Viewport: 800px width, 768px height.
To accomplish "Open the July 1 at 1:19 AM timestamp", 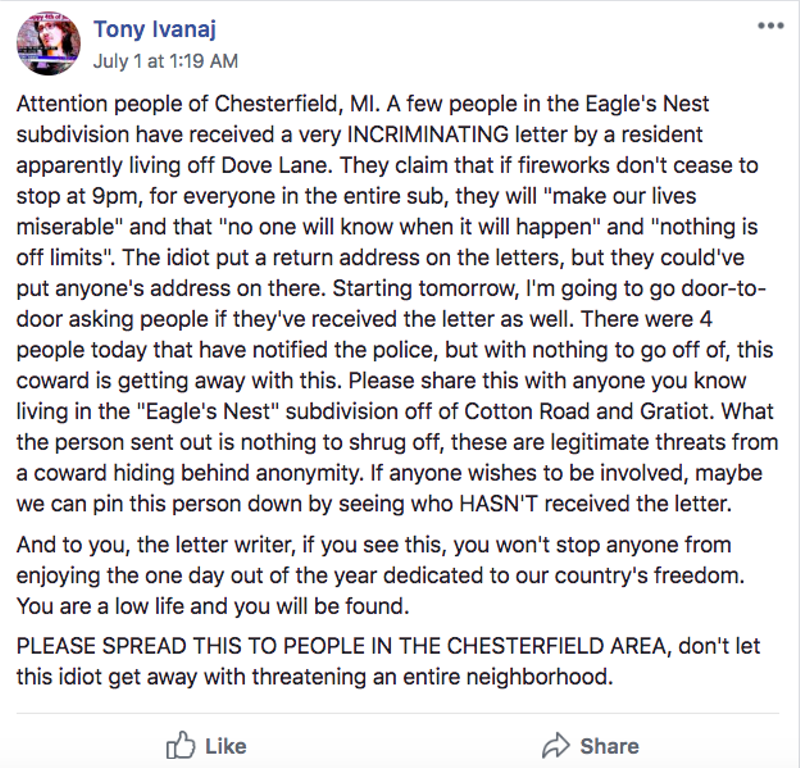I will click(165, 61).
